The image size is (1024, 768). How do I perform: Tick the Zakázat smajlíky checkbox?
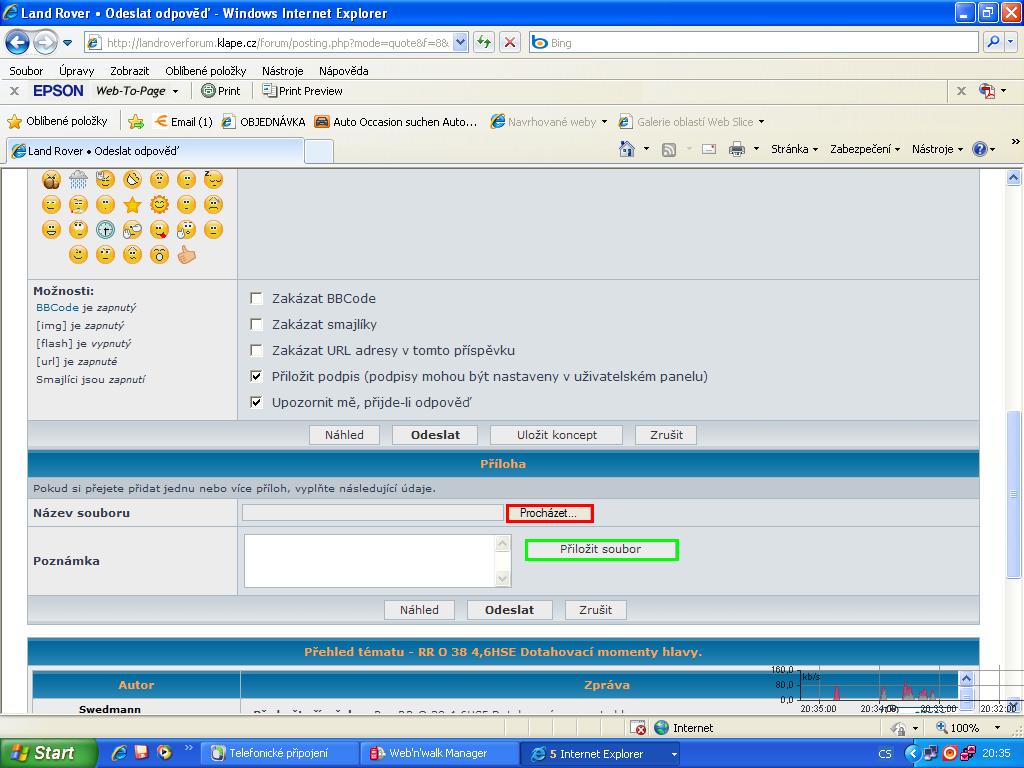[257, 324]
